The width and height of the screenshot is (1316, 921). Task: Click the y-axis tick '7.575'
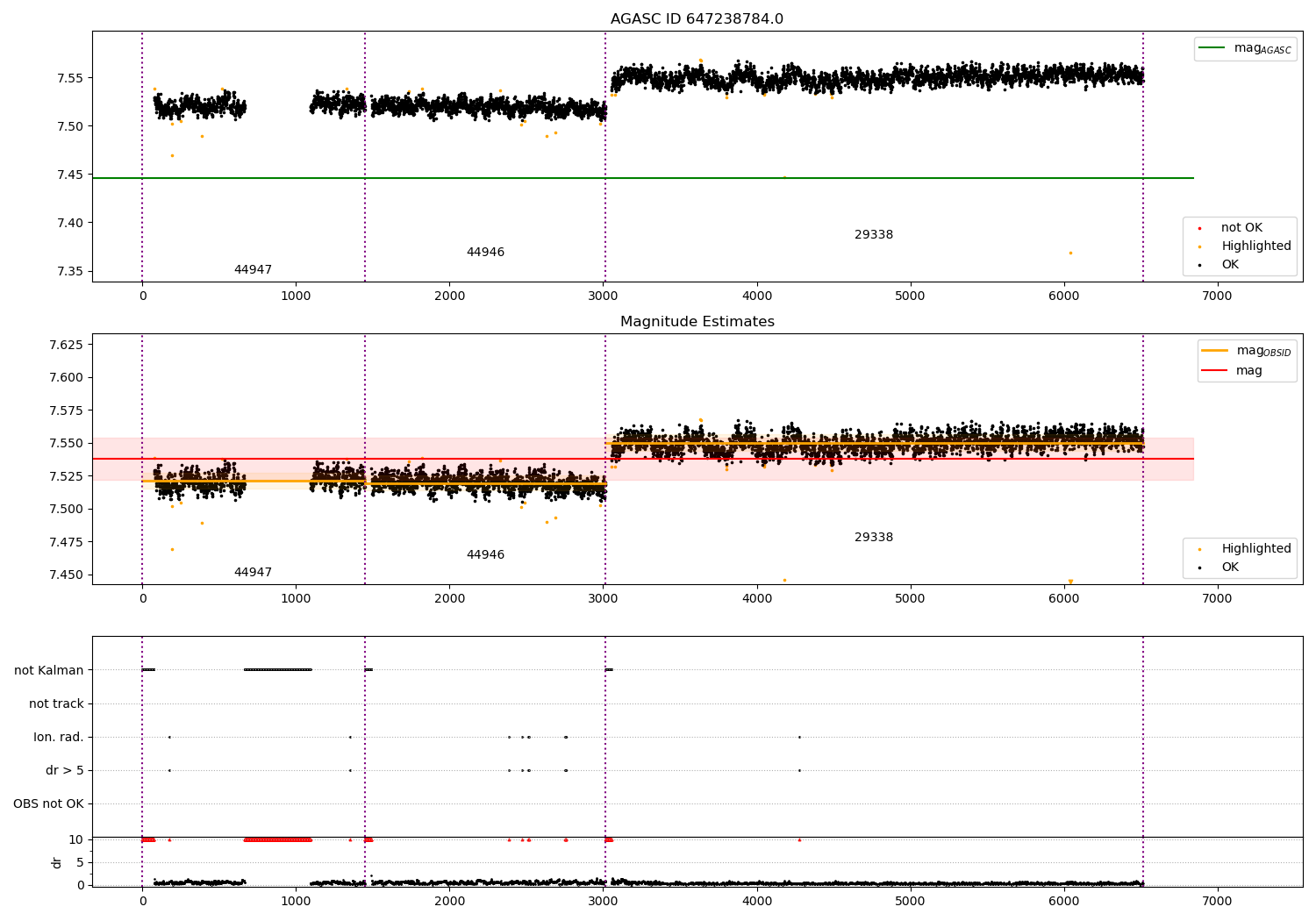click(67, 411)
